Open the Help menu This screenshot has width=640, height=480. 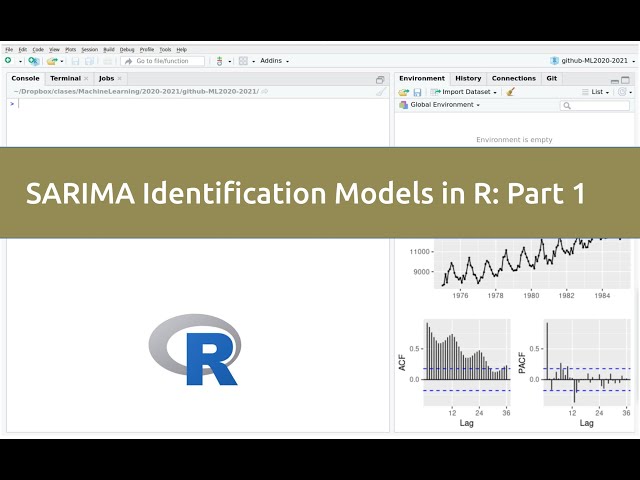click(182, 50)
